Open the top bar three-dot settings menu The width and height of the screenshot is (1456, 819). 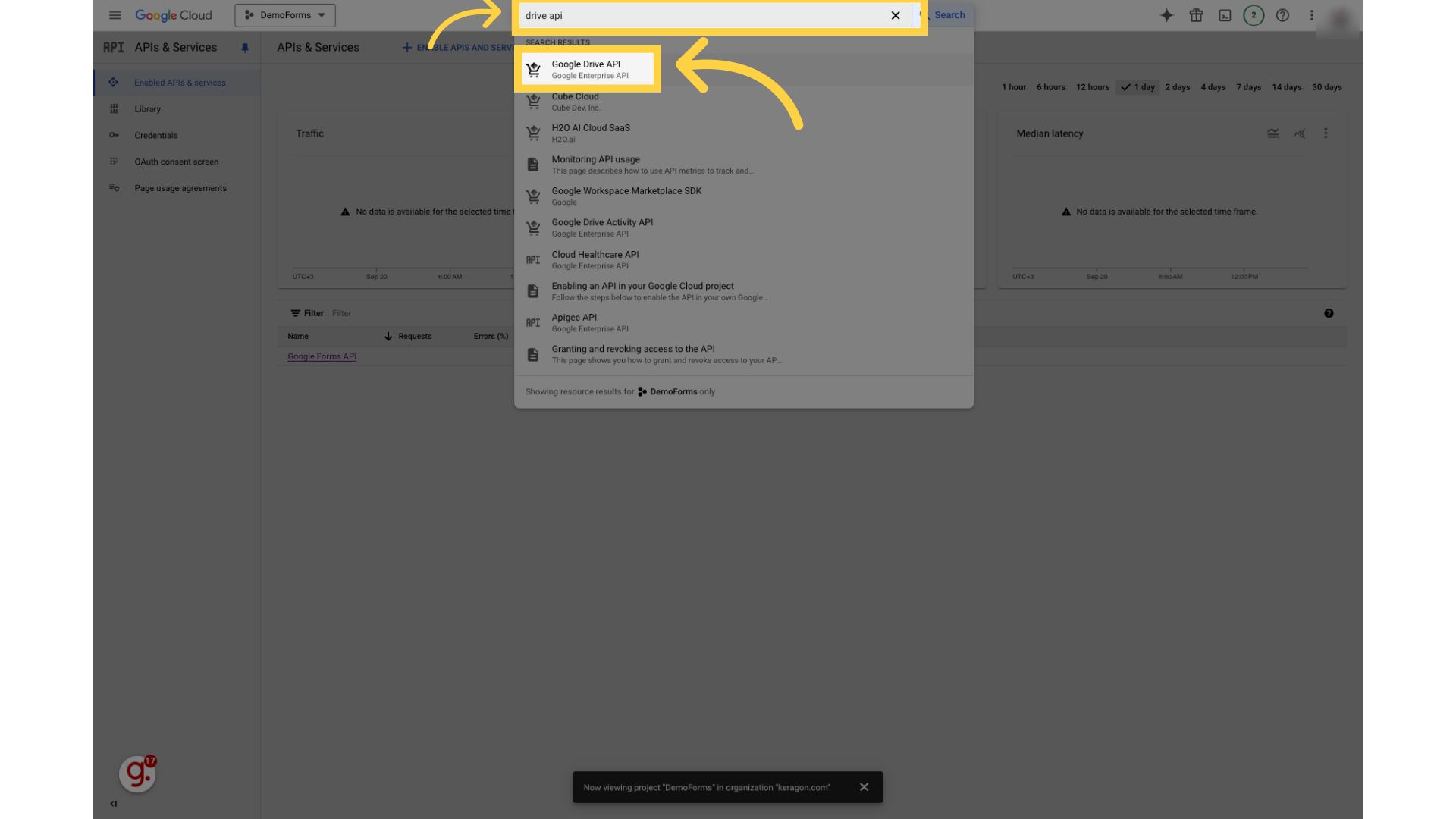coord(1311,15)
